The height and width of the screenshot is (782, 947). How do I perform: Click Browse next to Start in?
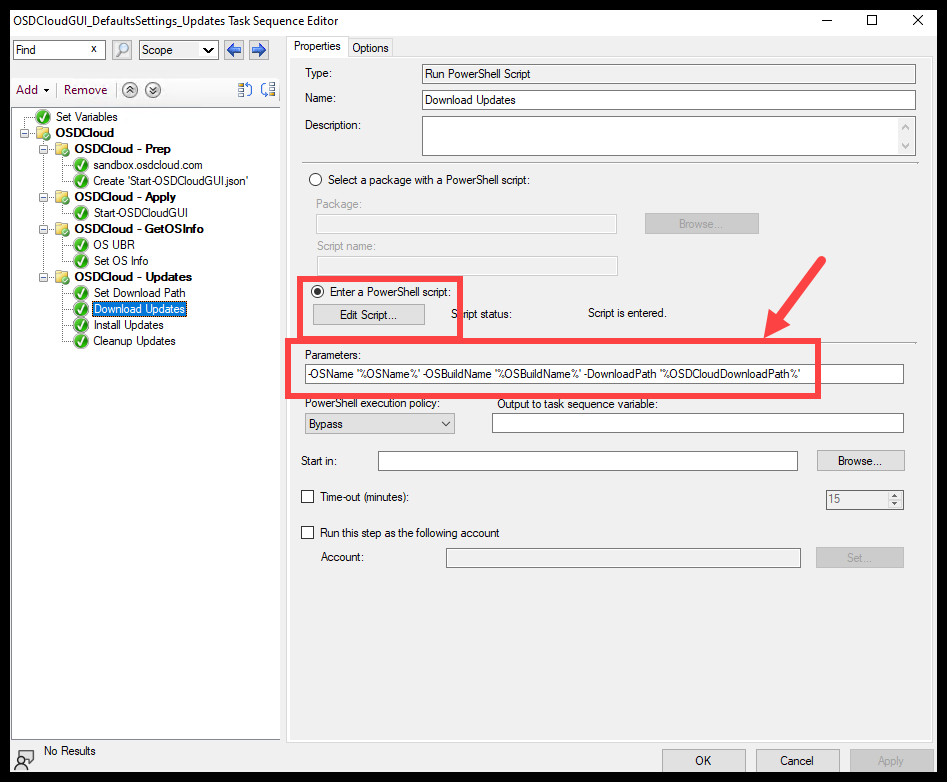click(x=860, y=460)
